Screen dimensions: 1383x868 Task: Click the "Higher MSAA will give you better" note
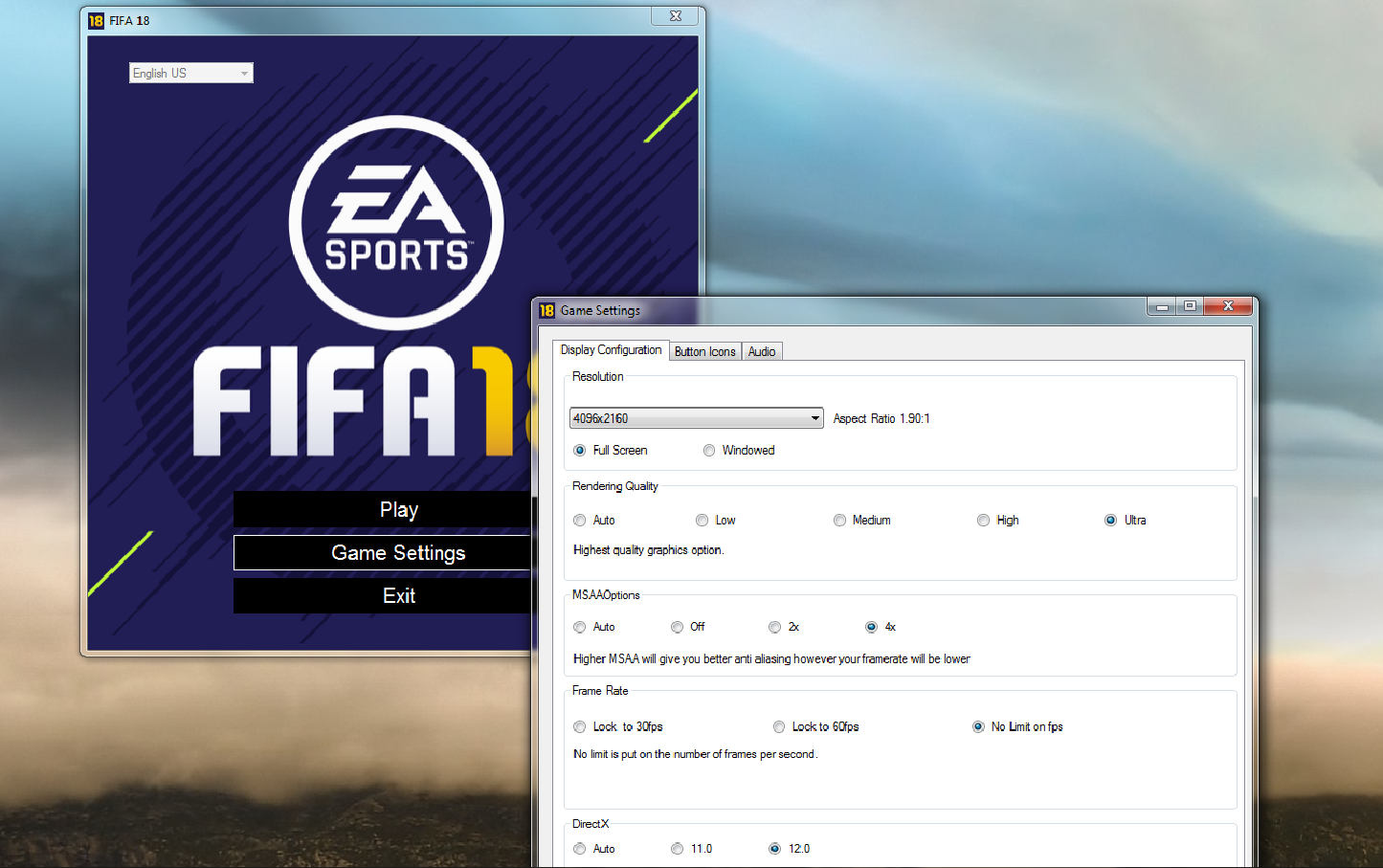(771, 659)
